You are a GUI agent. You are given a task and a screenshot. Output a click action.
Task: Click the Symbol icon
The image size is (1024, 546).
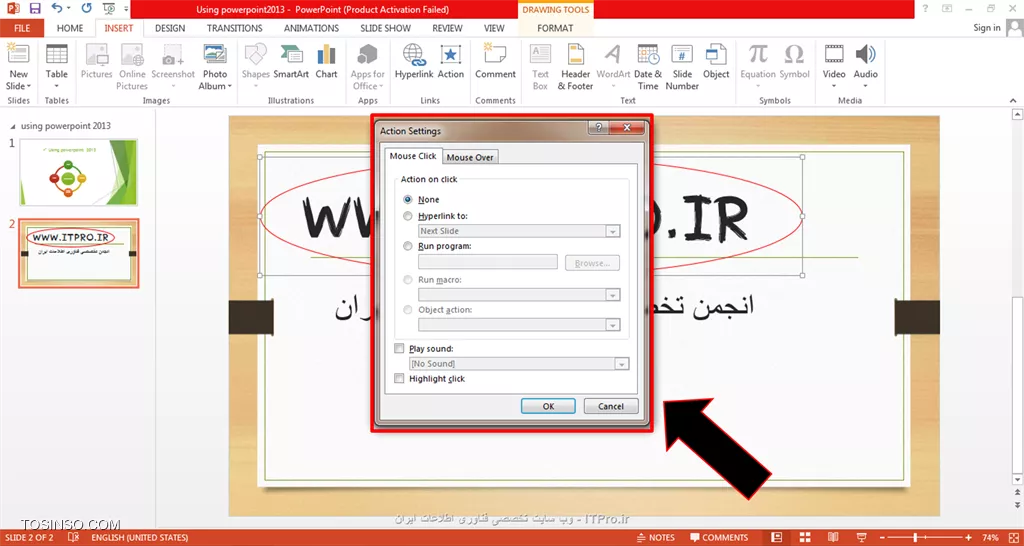(794, 55)
